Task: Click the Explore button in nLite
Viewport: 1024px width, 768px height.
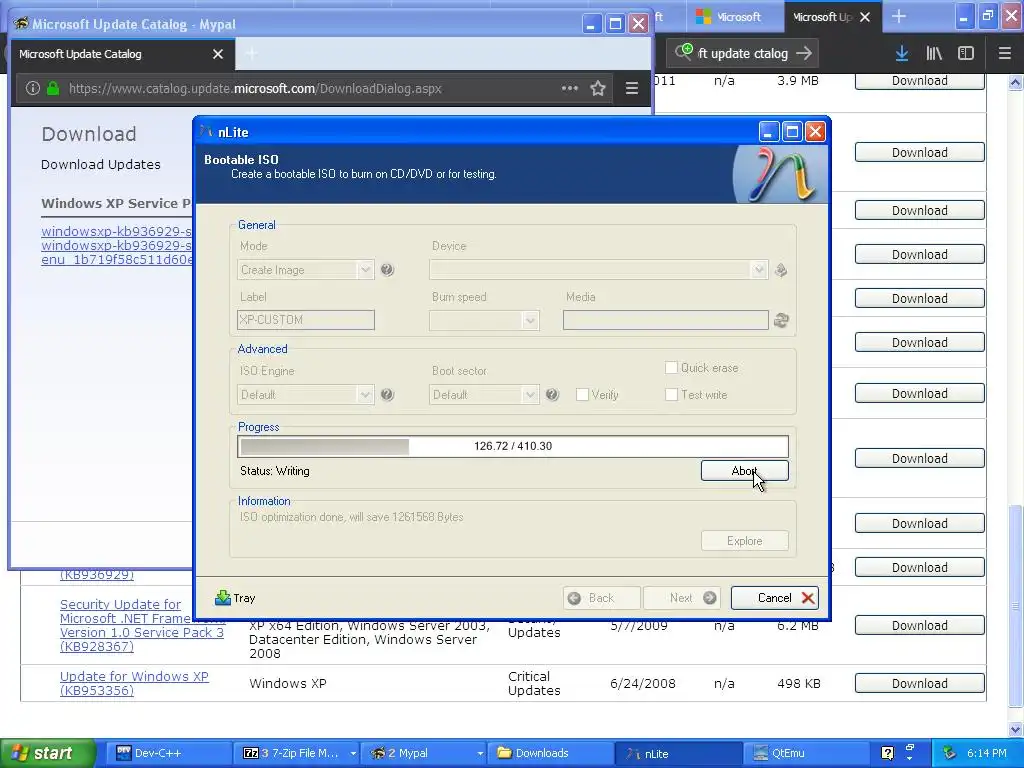Action: pyautogui.click(x=744, y=541)
